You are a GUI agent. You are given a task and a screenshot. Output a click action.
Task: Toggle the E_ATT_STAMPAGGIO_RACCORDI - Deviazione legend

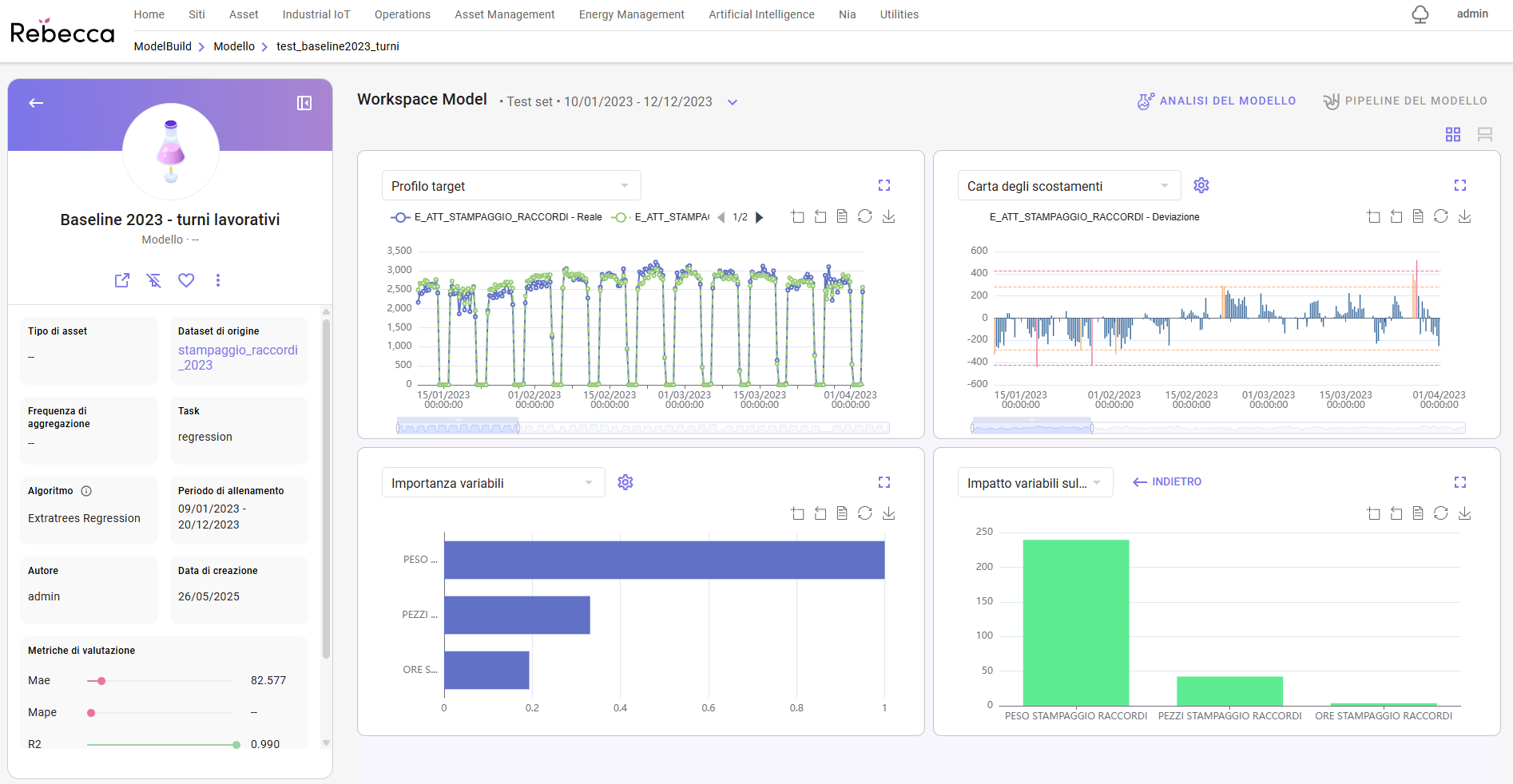[x=1094, y=217]
